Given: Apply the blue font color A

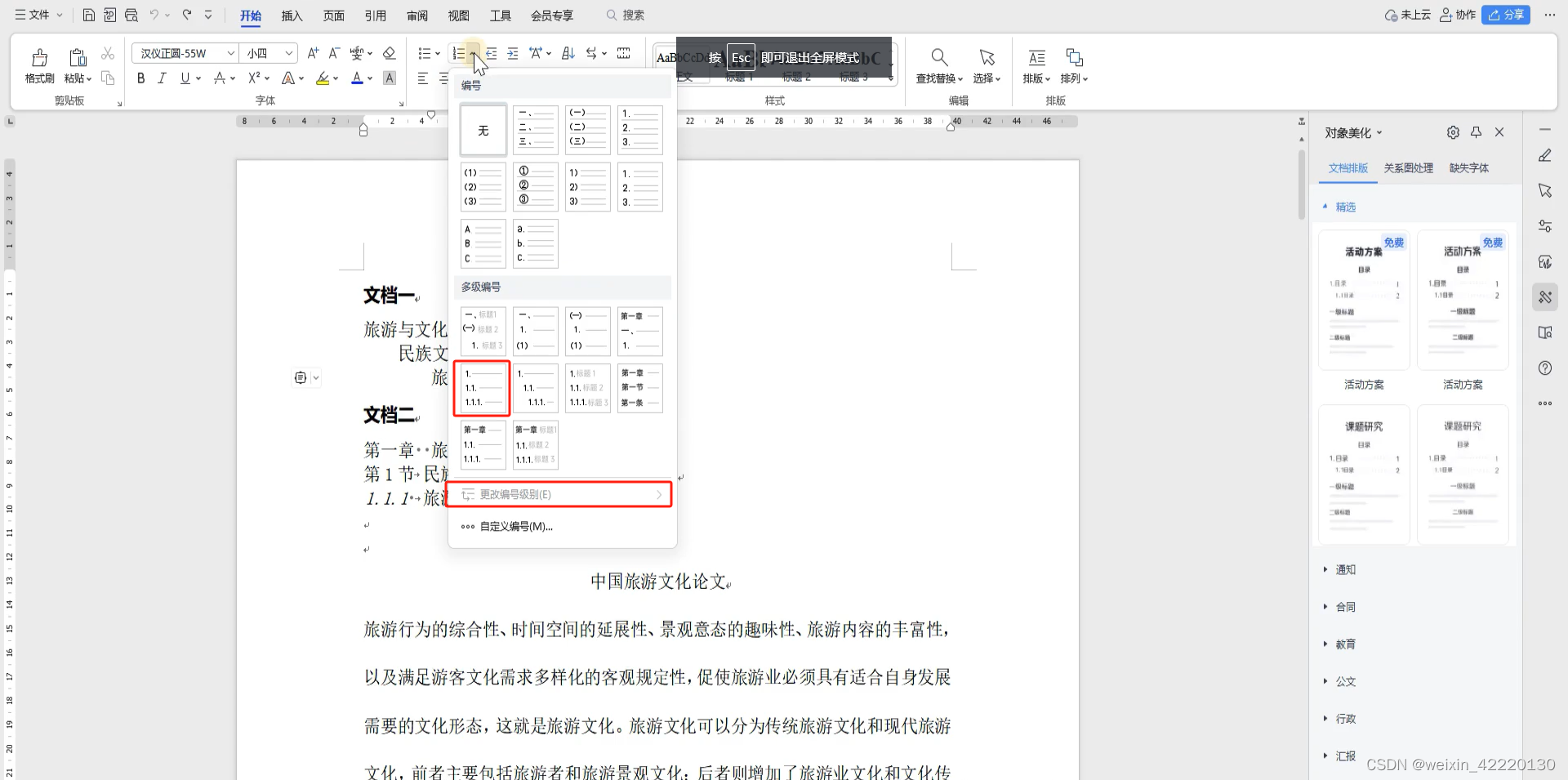Looking at the screenshot, I should pos(357,78).
